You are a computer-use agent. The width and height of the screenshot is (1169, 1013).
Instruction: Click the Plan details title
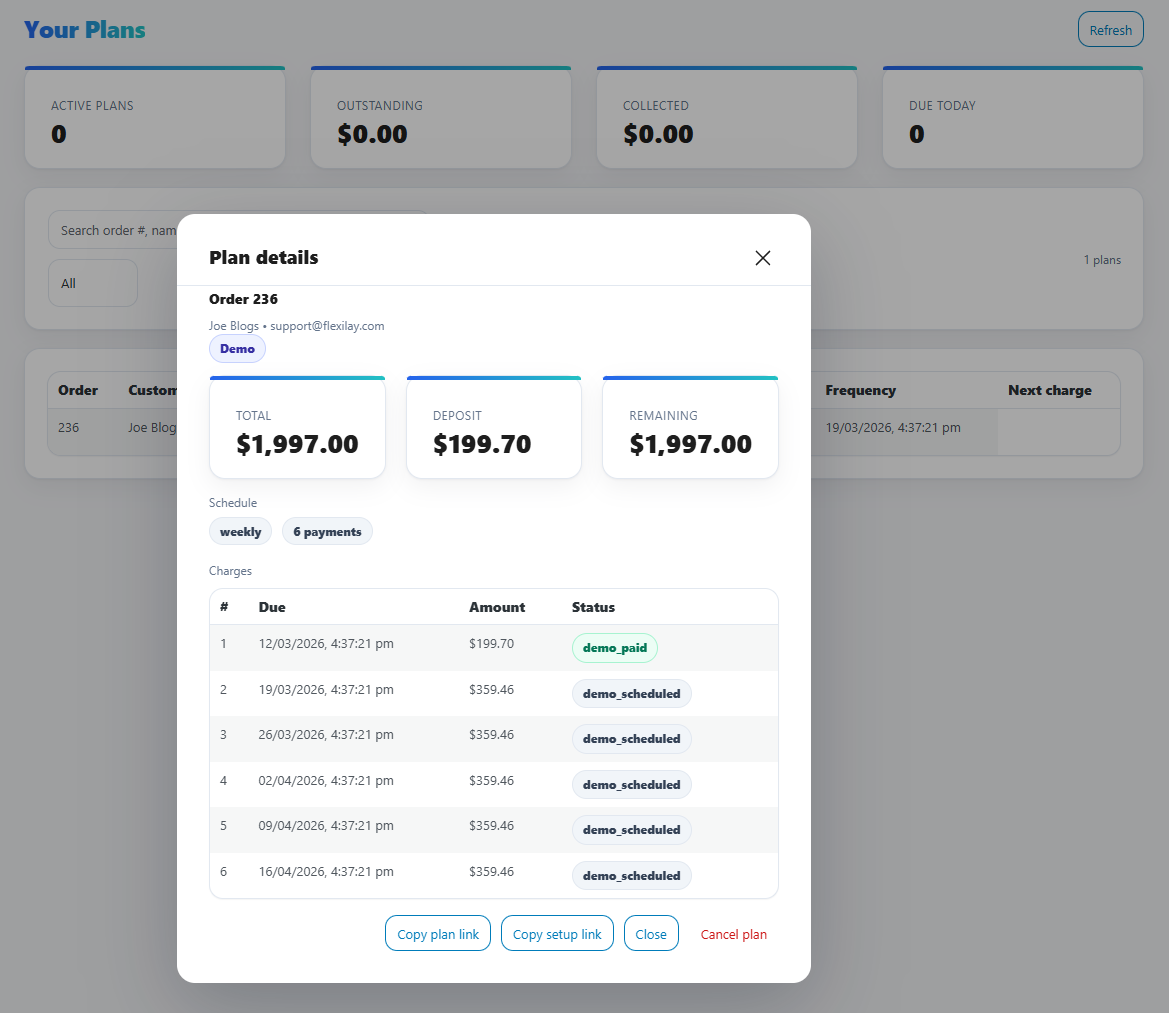[264, 257]
